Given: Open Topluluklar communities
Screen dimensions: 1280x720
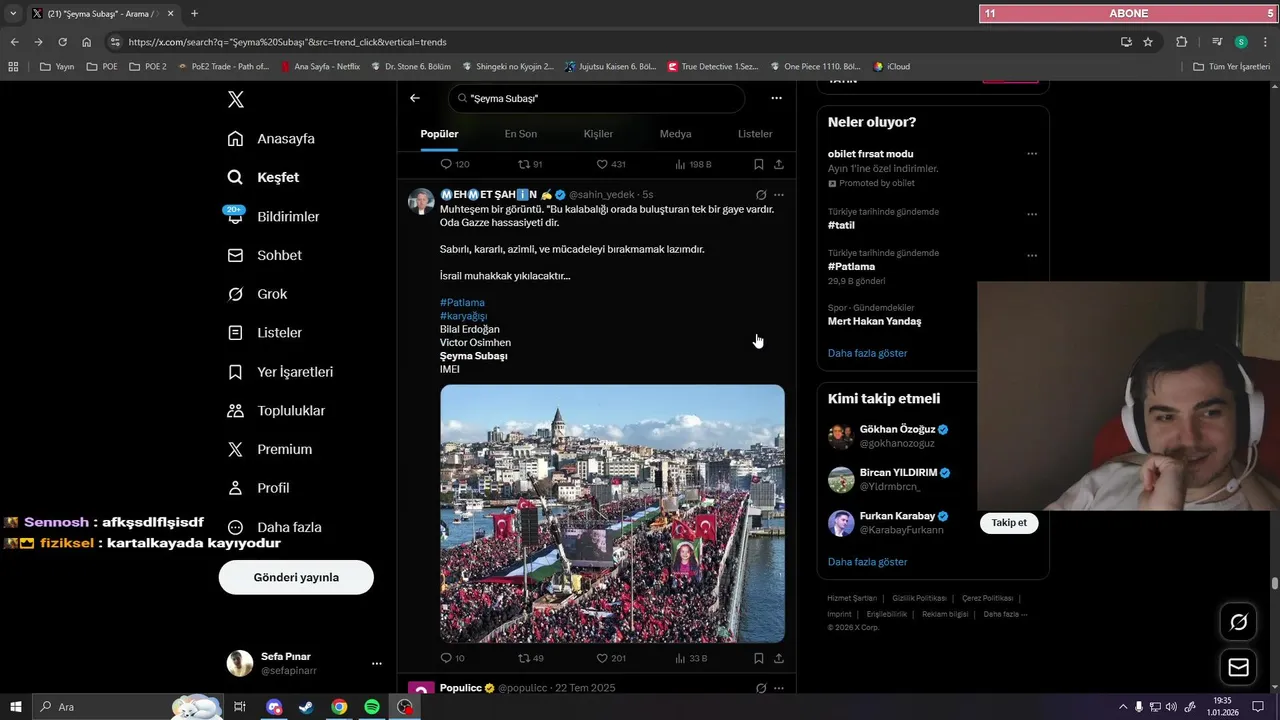Looking at the screenshot, I should coord(276,411).
